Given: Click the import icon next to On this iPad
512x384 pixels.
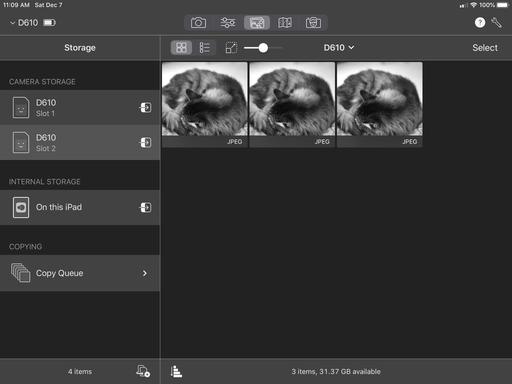Looking at the screenshot, I should click(145, 207).
